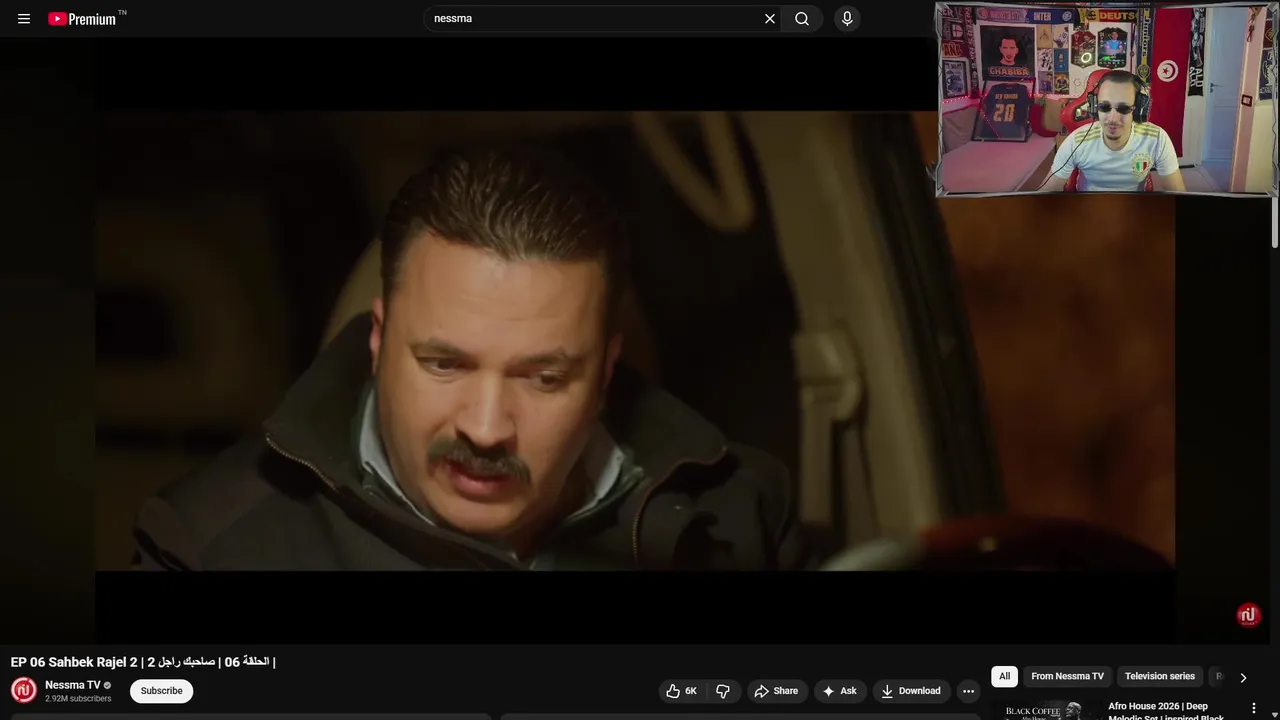Open Nessma TV channel name link
Image resolution: width=1280 pixels, height=720 pixels.
coord(73,685)
